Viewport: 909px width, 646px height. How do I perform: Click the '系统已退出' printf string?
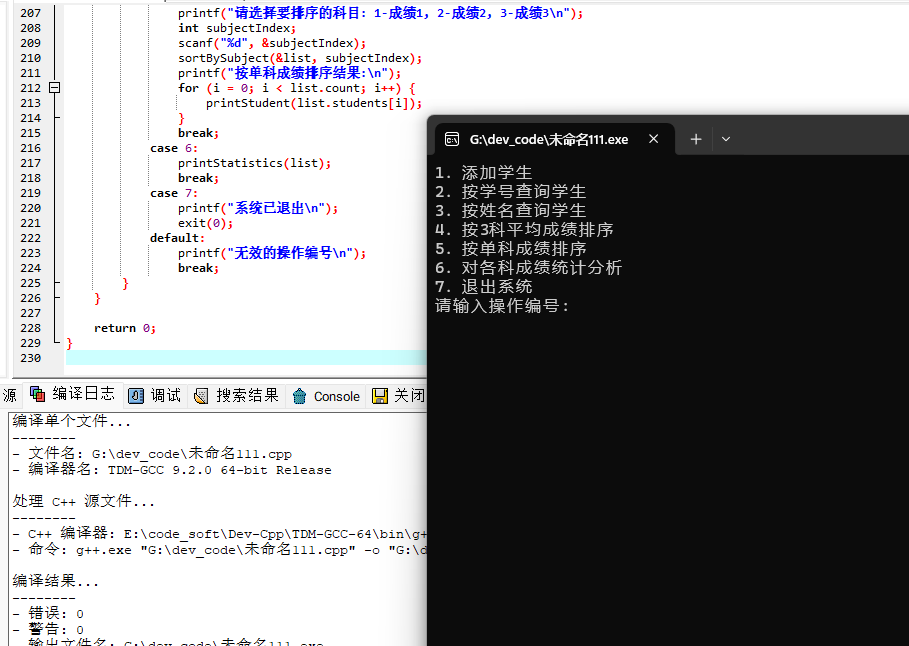[x=278, y=208]
